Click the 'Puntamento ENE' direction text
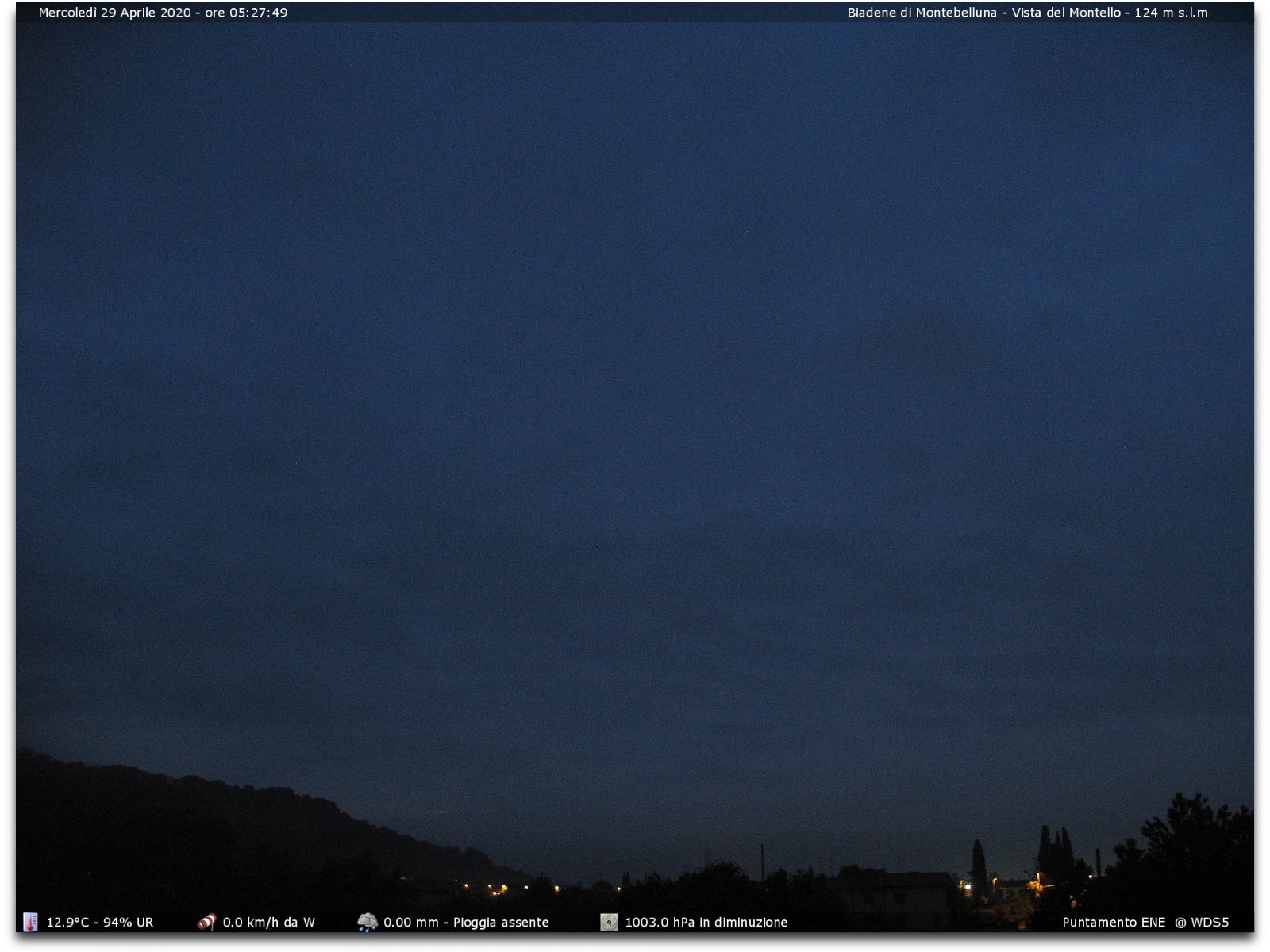This screenshot has height=952, width=1270. (x=1114, y=923)
